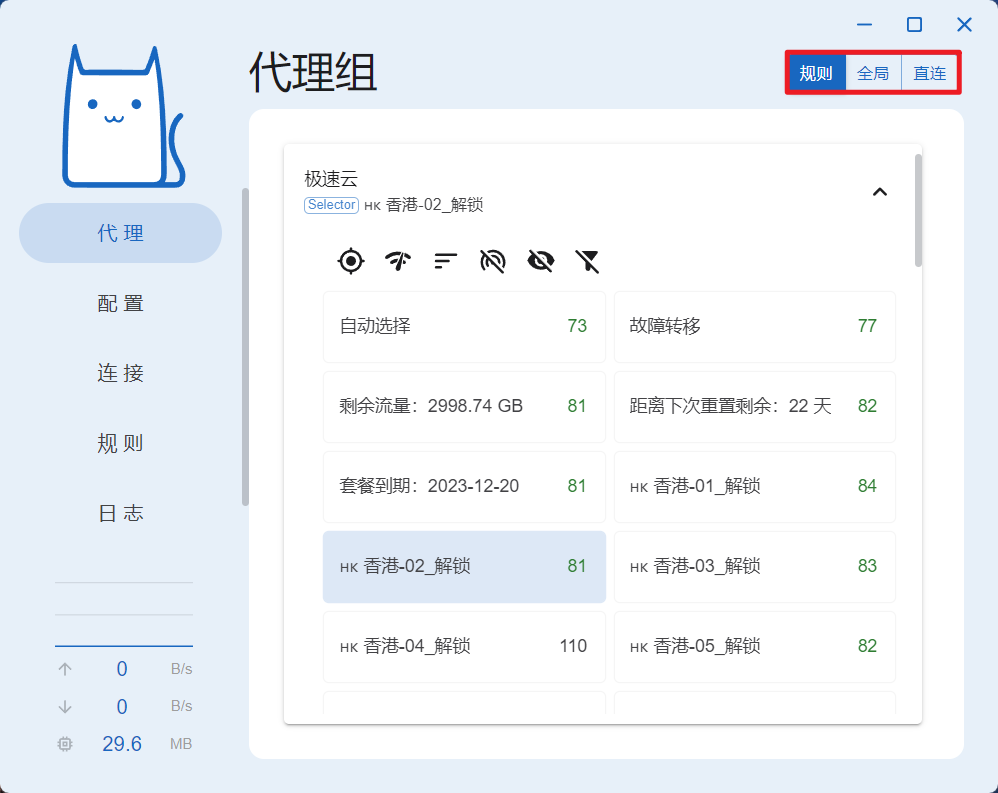Select the 香港-03_解锁 proxy
This screenshot has width=998, height=793.
pyautogui.click(x=755, y=566)
